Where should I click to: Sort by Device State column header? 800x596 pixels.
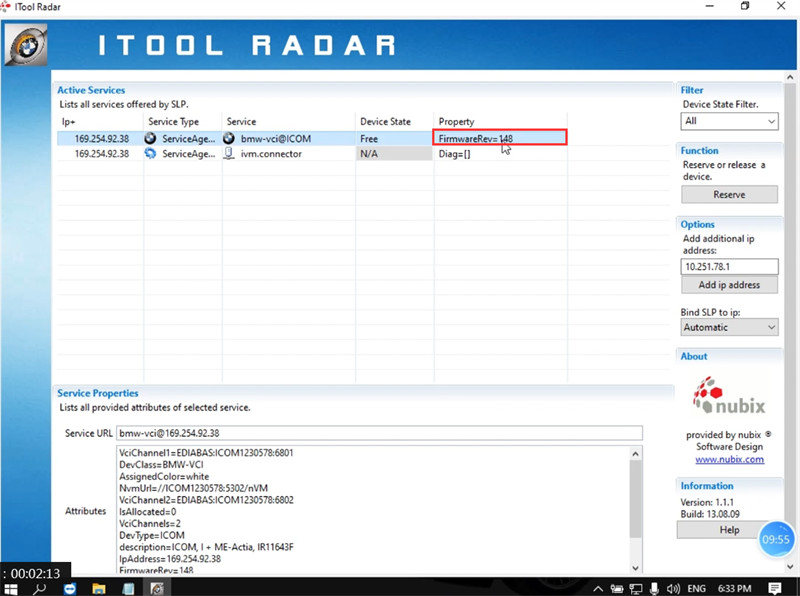pos(394,121)
